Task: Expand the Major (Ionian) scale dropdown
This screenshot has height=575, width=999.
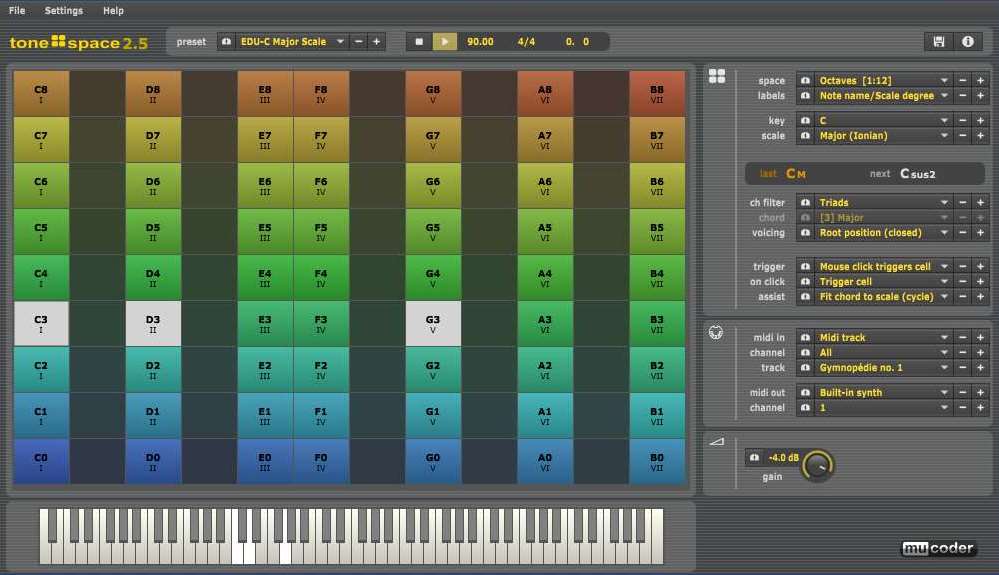Action: click(882, 136)
